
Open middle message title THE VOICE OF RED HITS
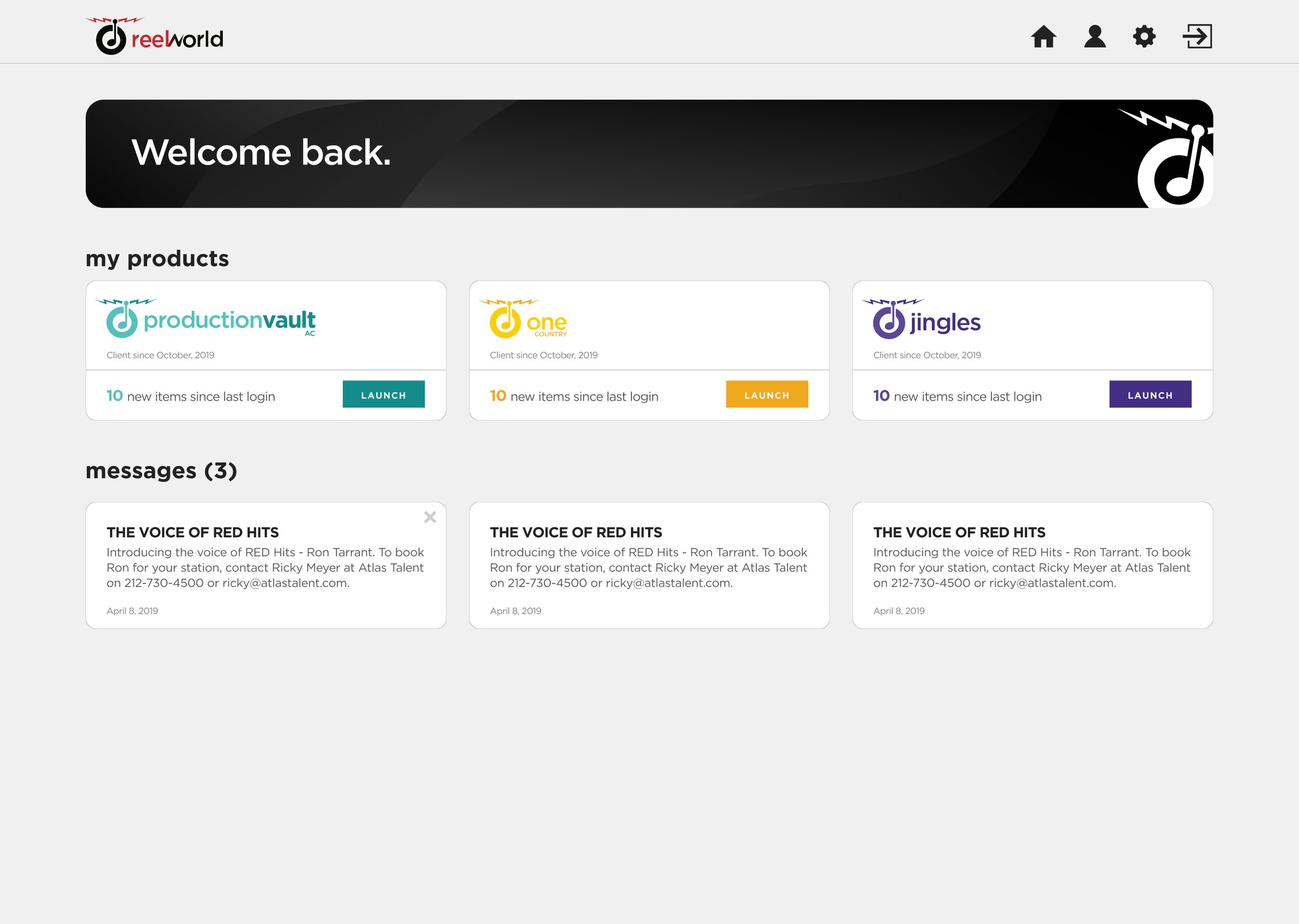pos(576,533)
